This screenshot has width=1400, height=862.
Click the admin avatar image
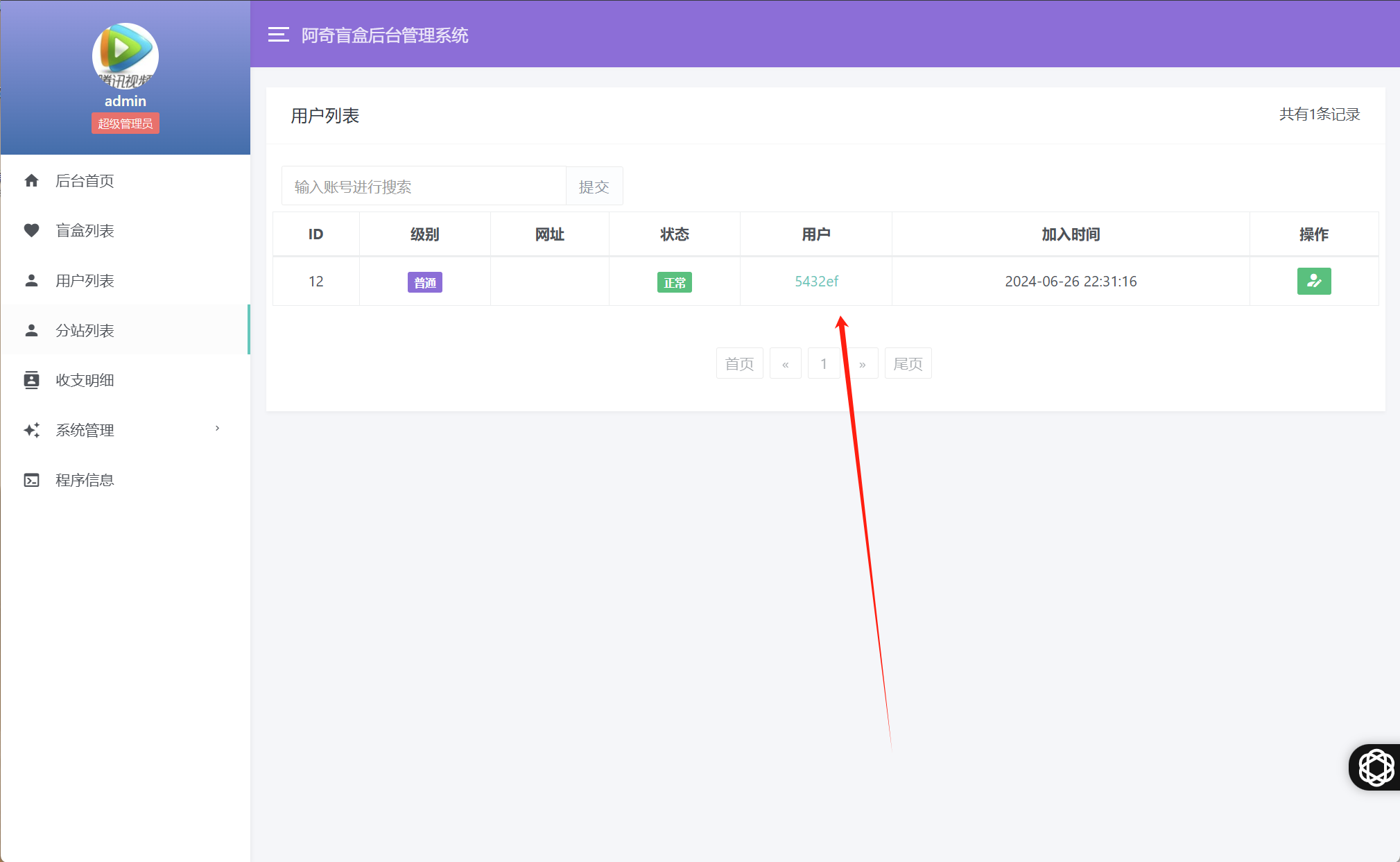(x=126, y=56)
